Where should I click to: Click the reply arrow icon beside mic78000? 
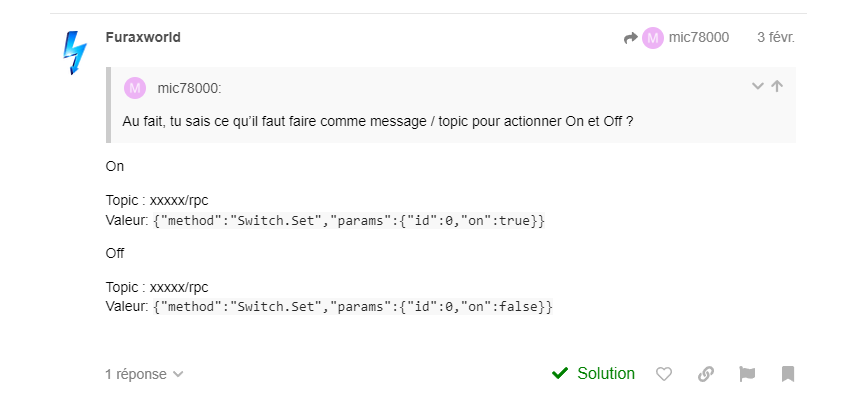[x=631, y=38]
